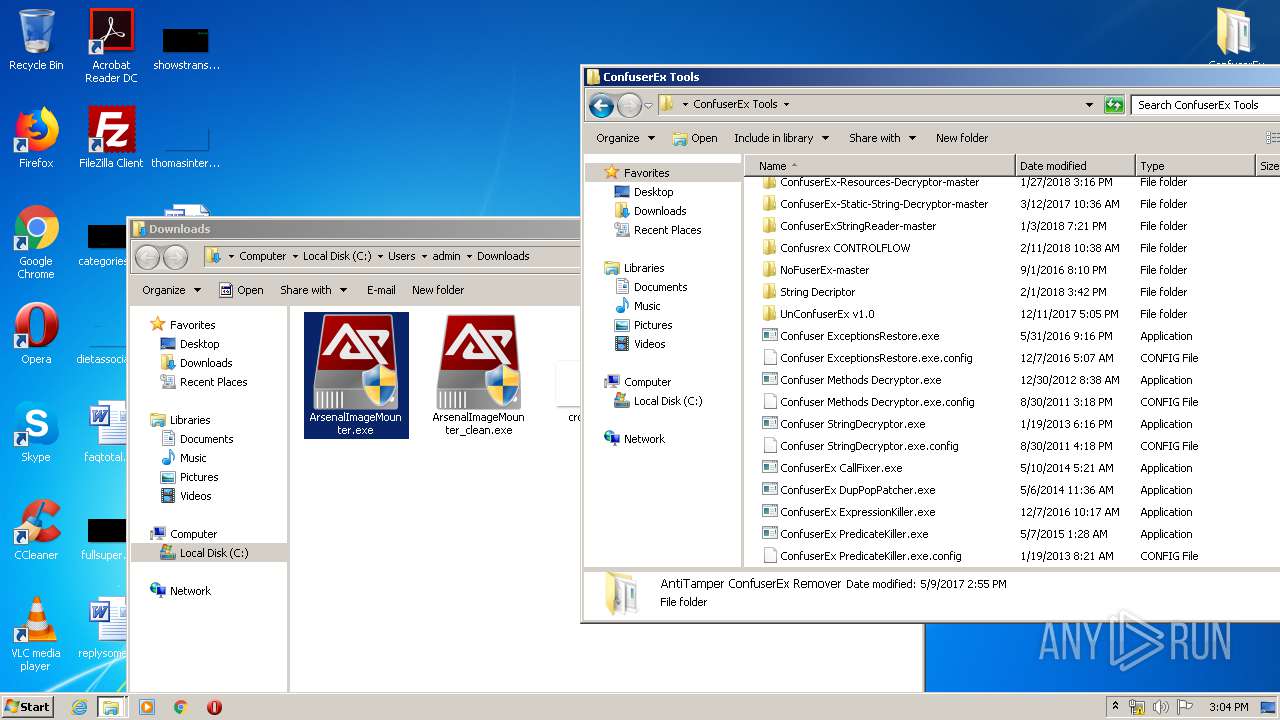Expand recent pages dropdown beside forward arrow

click(x=648, y=105)
